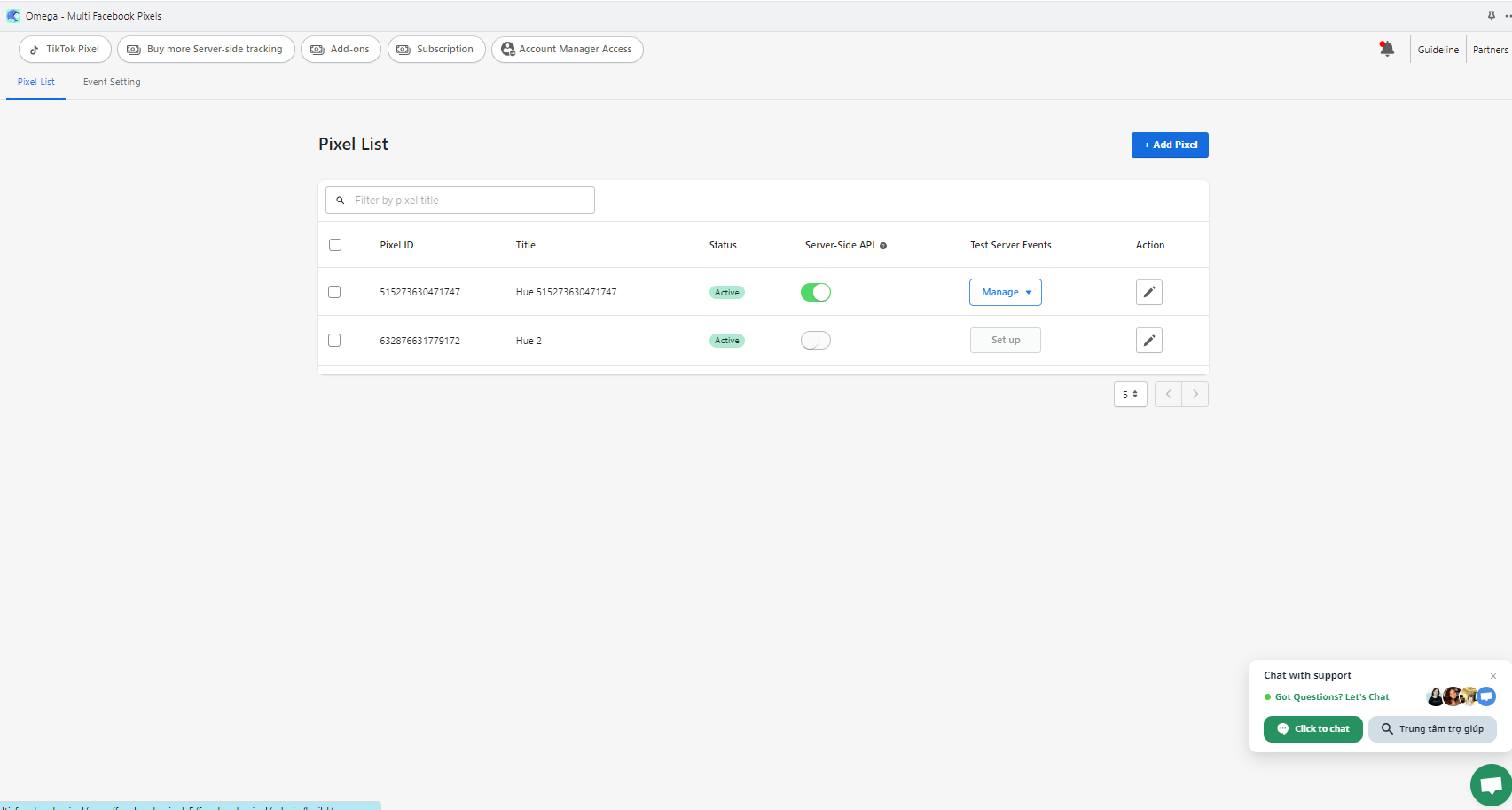Edit pixel 515273630471747 with pencil icon
The height and width of the screenshot is (810, 1512).
tap(1148, 292)
